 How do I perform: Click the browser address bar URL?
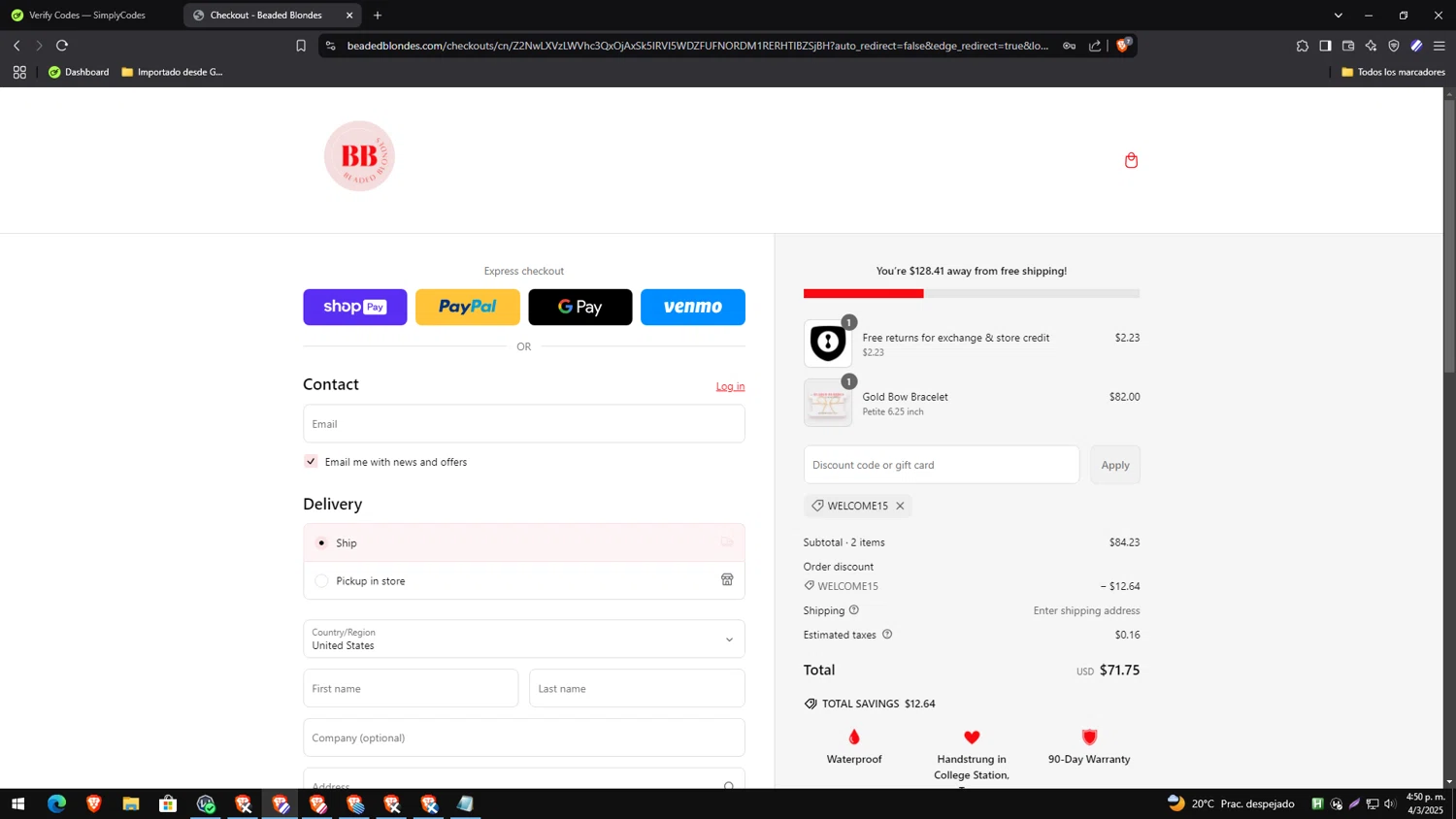(x=697, y=46)
